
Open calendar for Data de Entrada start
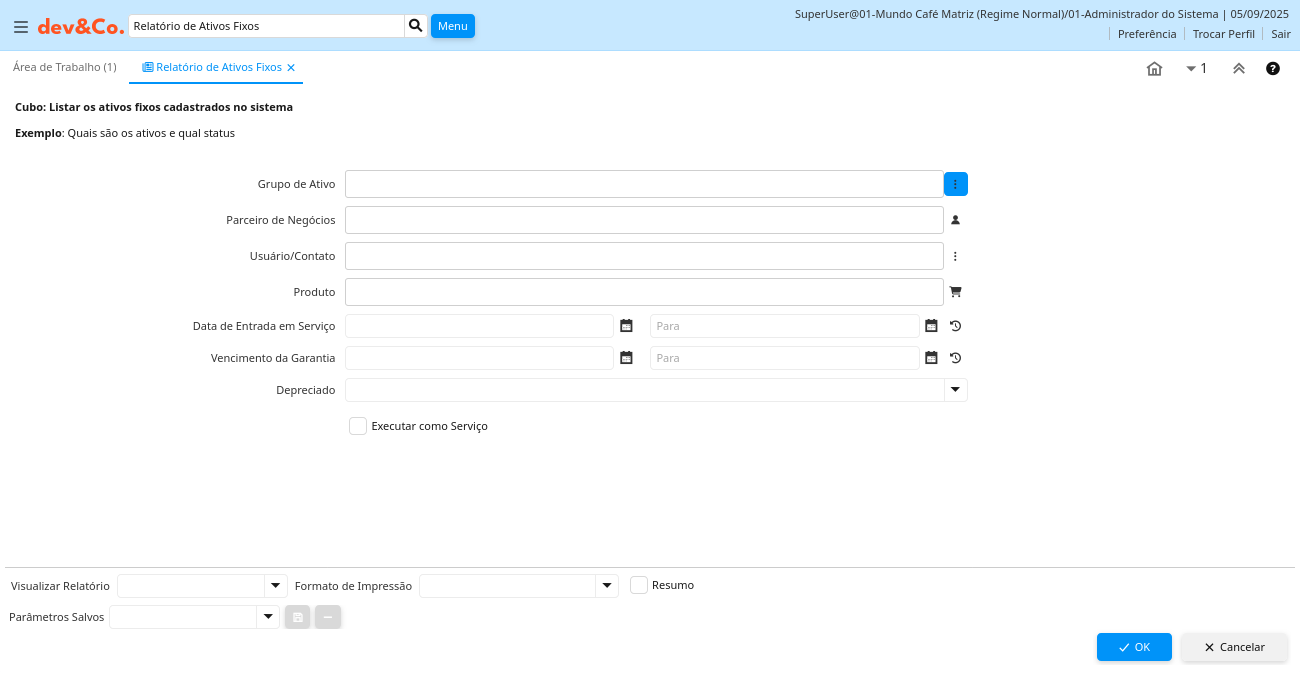[626, 326]
